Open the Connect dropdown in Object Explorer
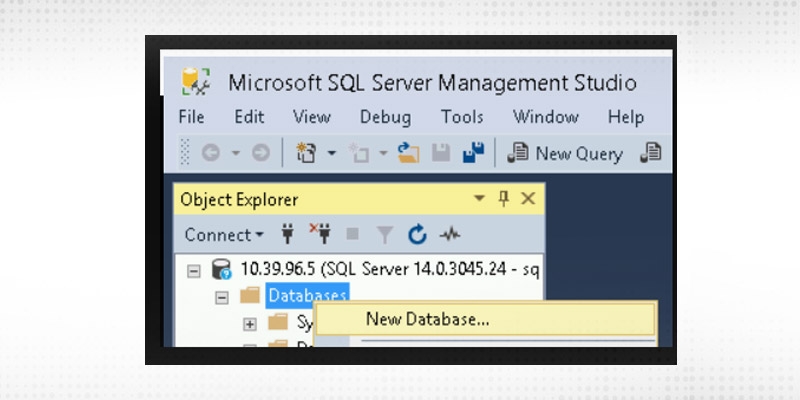The height and width of the screenshot is (400, 800). tap(224, 235)
